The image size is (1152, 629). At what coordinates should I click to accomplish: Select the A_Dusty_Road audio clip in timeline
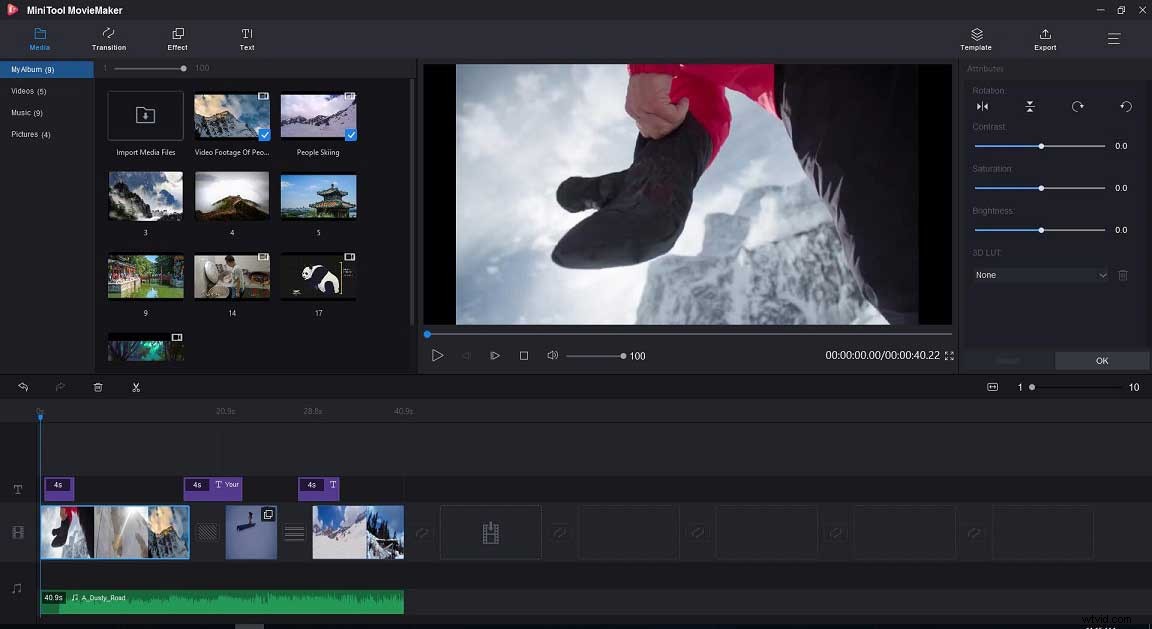point(220,598)
